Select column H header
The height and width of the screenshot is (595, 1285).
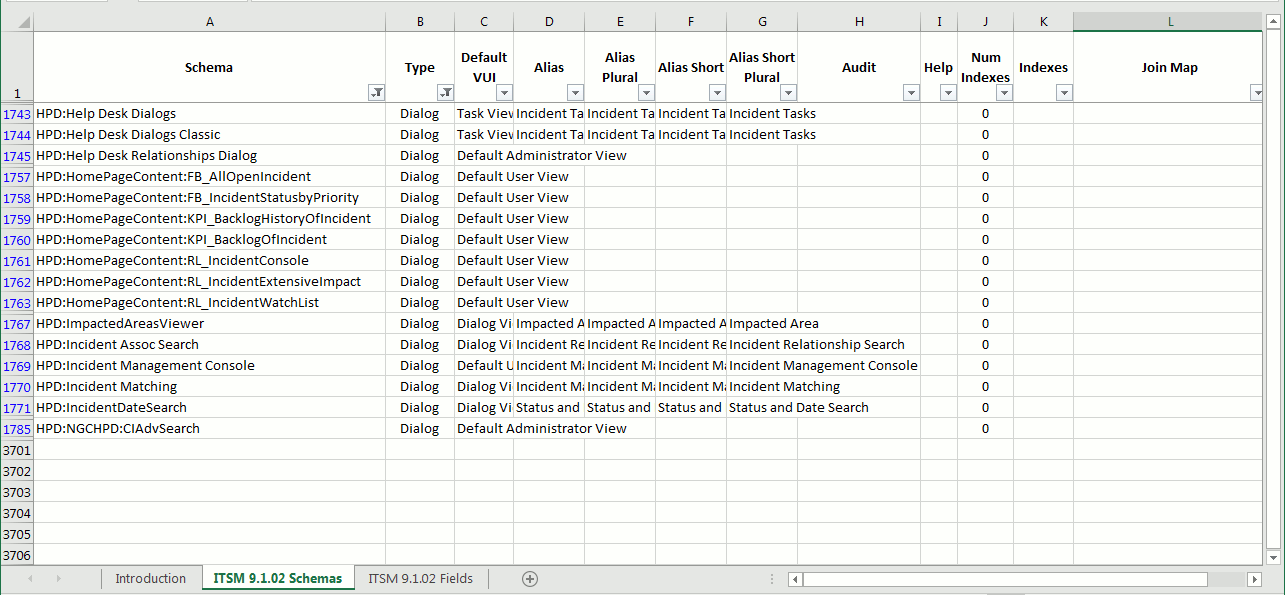[x=859, y=22]
